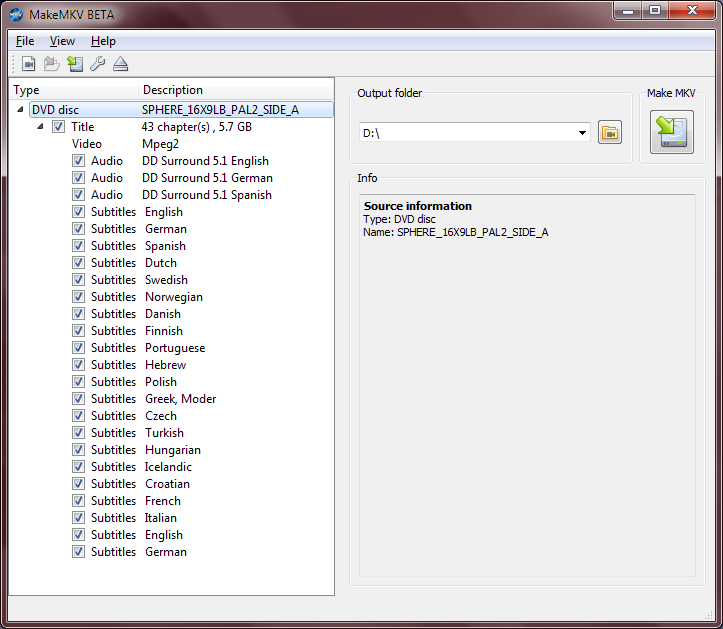Image resolution: width=723 pixels, height=629 pixels.
Task: Toggle the Portuguese subtitles checkbox
Action: click(x=78, y=348)
